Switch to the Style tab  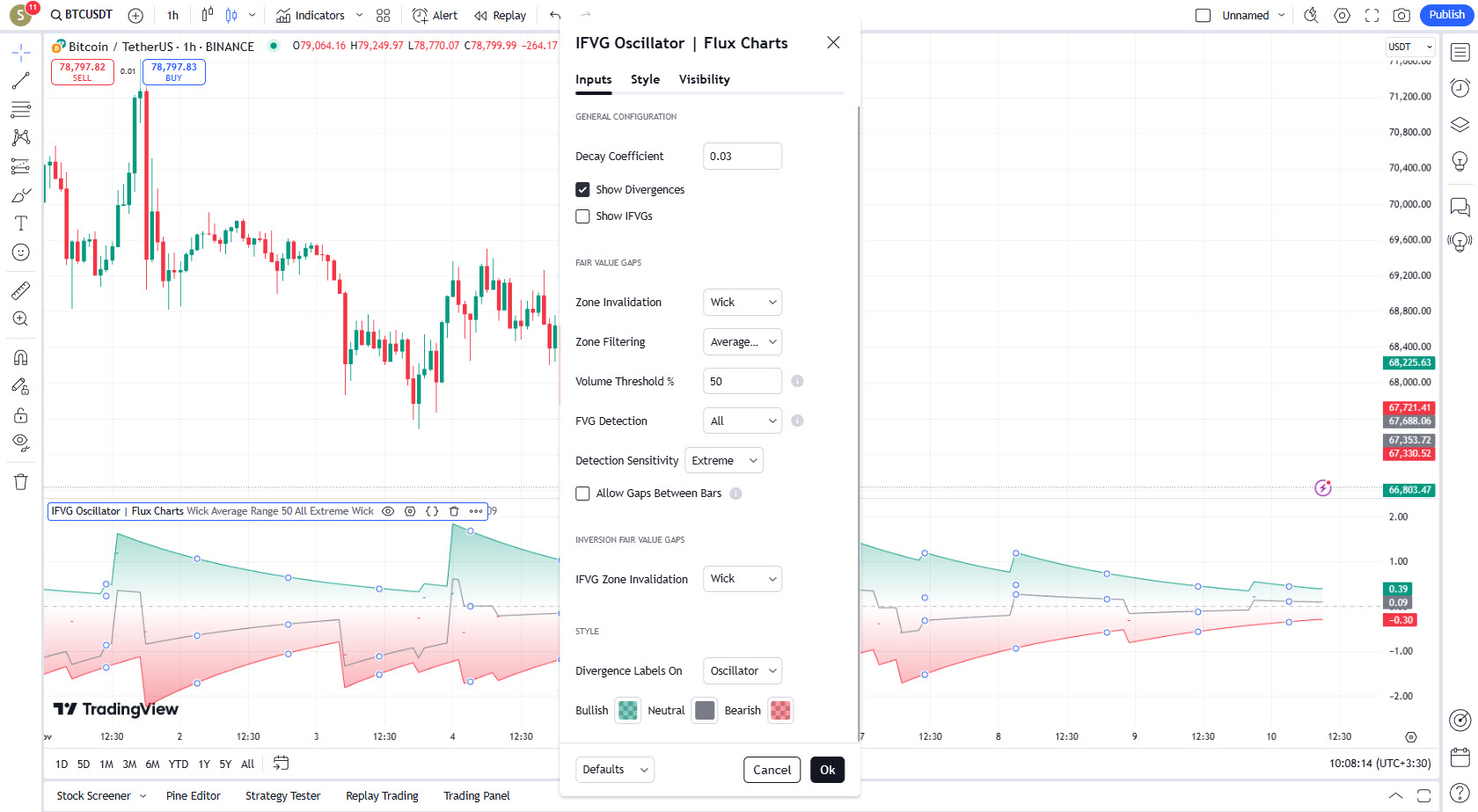pos(645,79)
